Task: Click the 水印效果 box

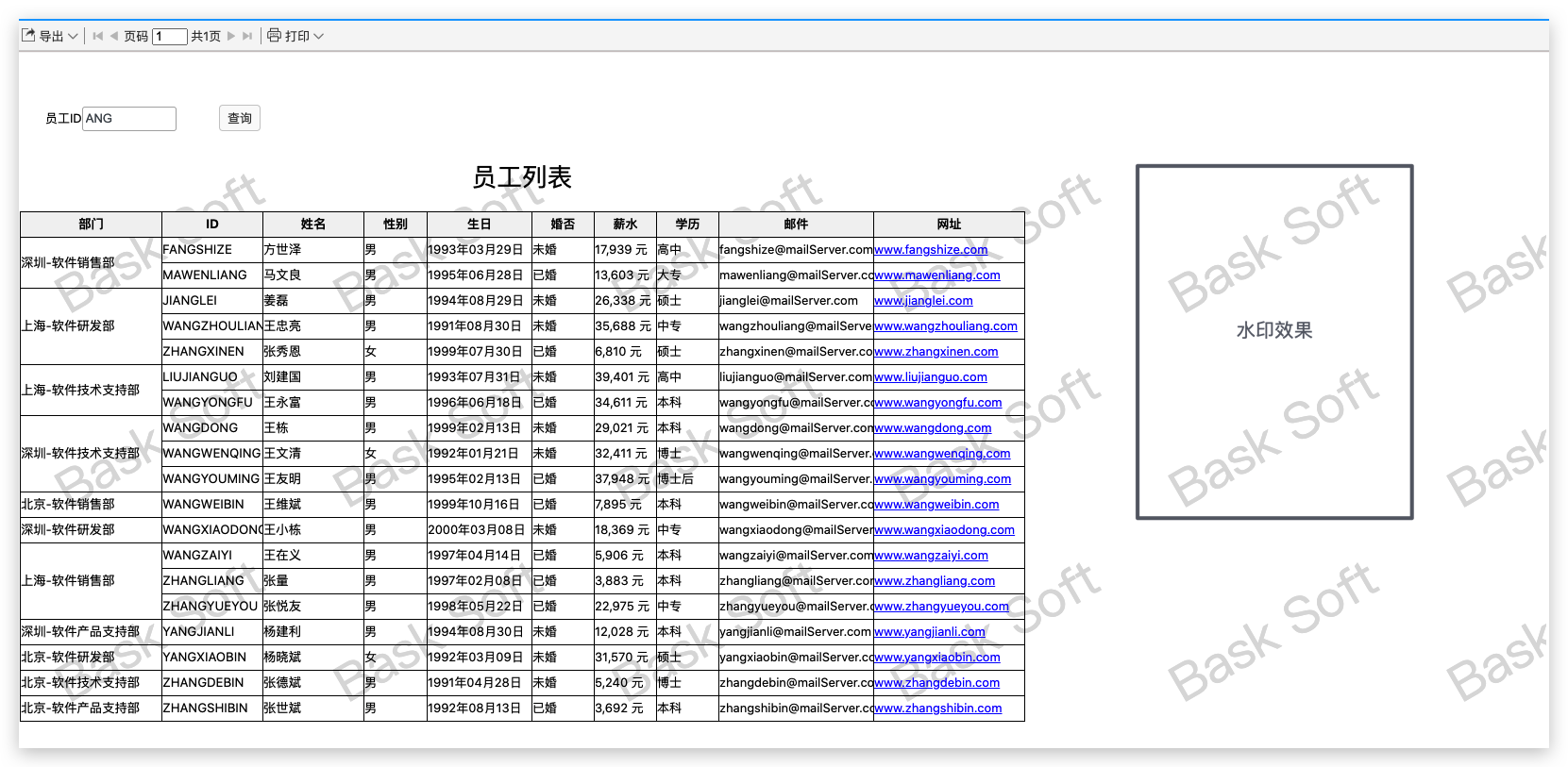Action: (1274, 342)
